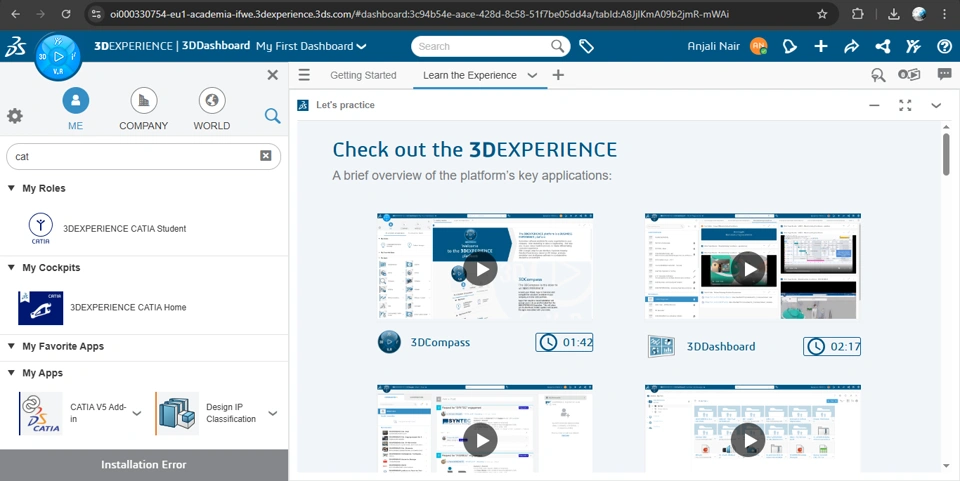The image size is (960, 481).
Task: Open the 3DCompass video title link
Action: click(440, 343)
